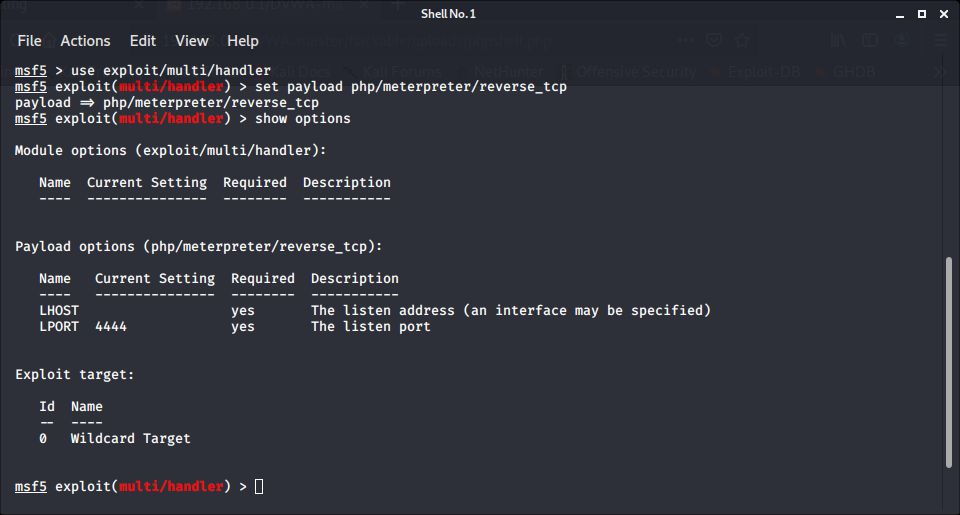960x515 pixels.
Task: Click the 'Exploit target:' heading
Action: 75,374
